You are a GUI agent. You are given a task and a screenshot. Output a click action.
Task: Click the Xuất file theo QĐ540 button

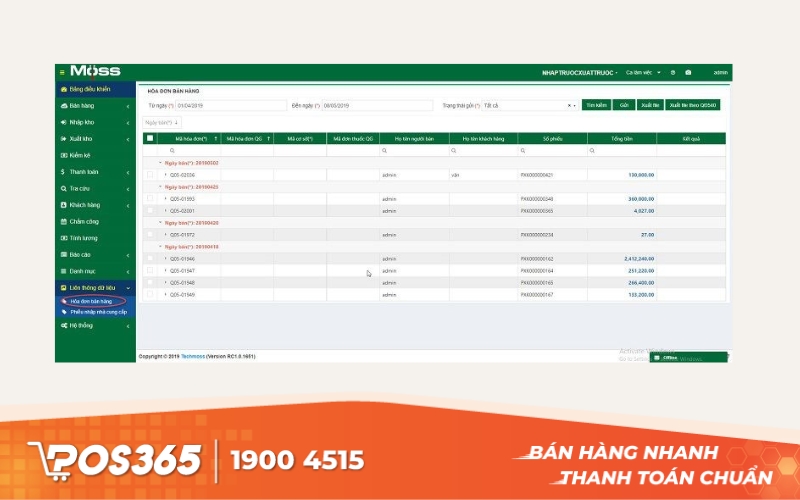click(x=692, y=105)
